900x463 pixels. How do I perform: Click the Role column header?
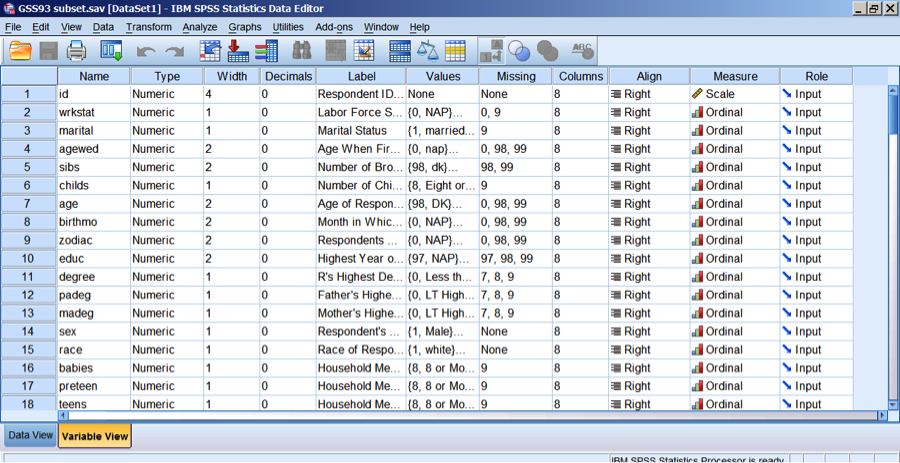(816, 76)
